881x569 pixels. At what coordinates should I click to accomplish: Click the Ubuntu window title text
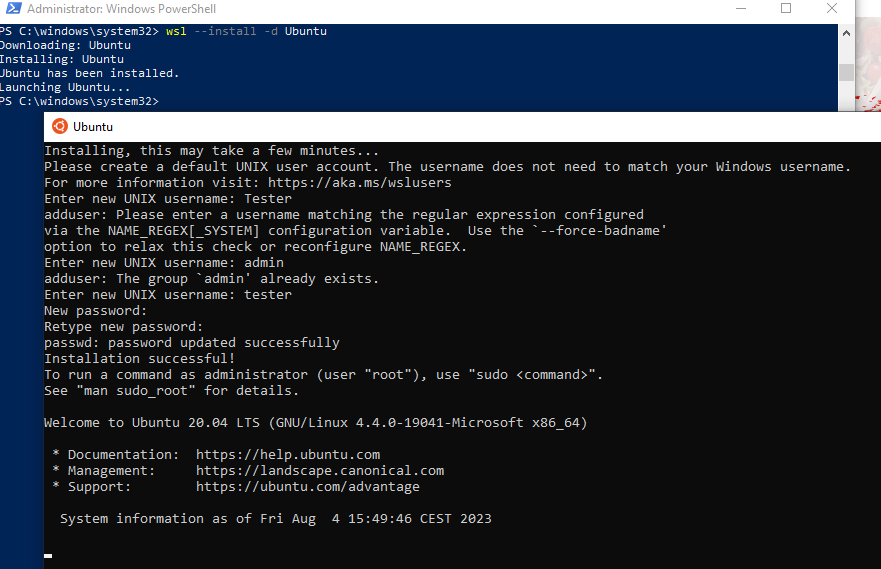click(93, 127)
